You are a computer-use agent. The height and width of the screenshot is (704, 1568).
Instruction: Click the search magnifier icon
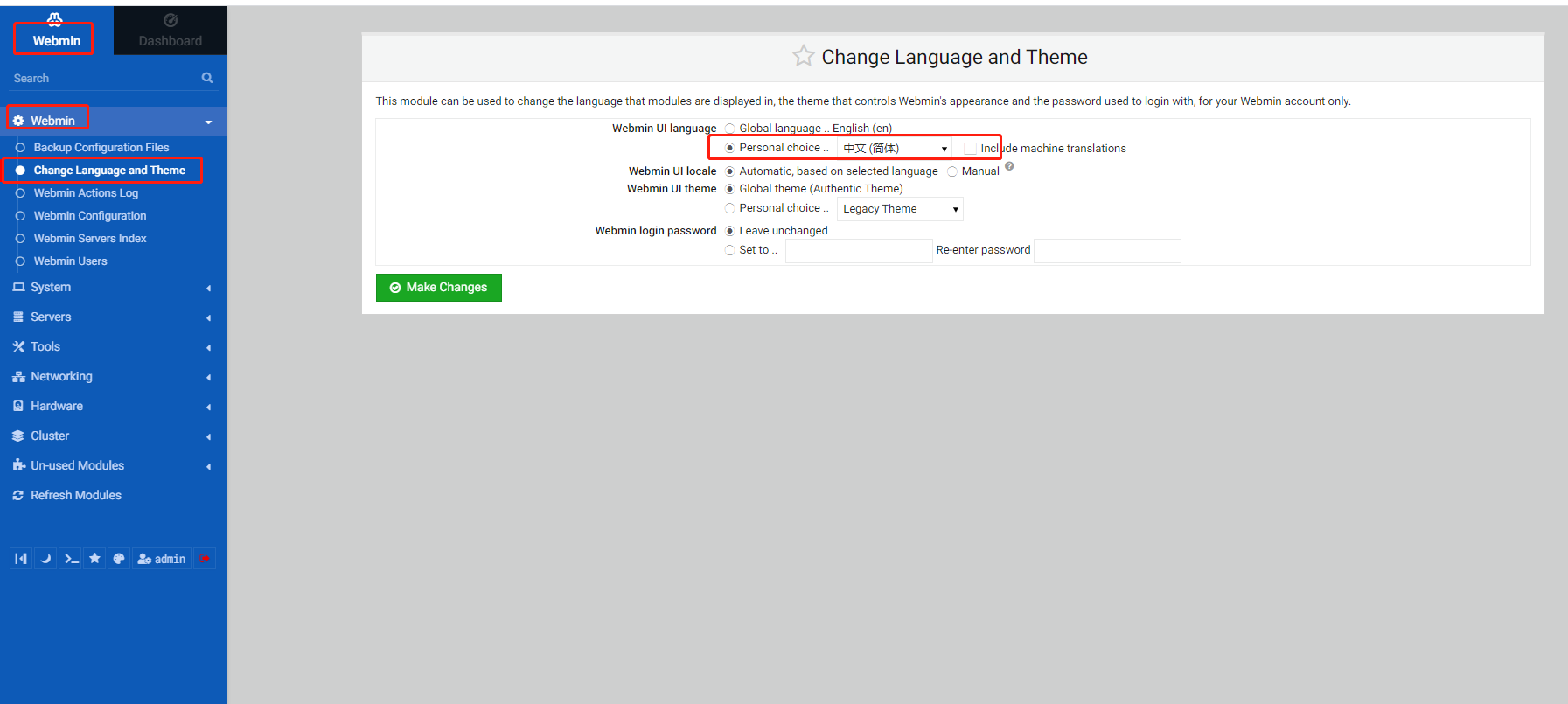pyautogui.click(x=207, y=78)
